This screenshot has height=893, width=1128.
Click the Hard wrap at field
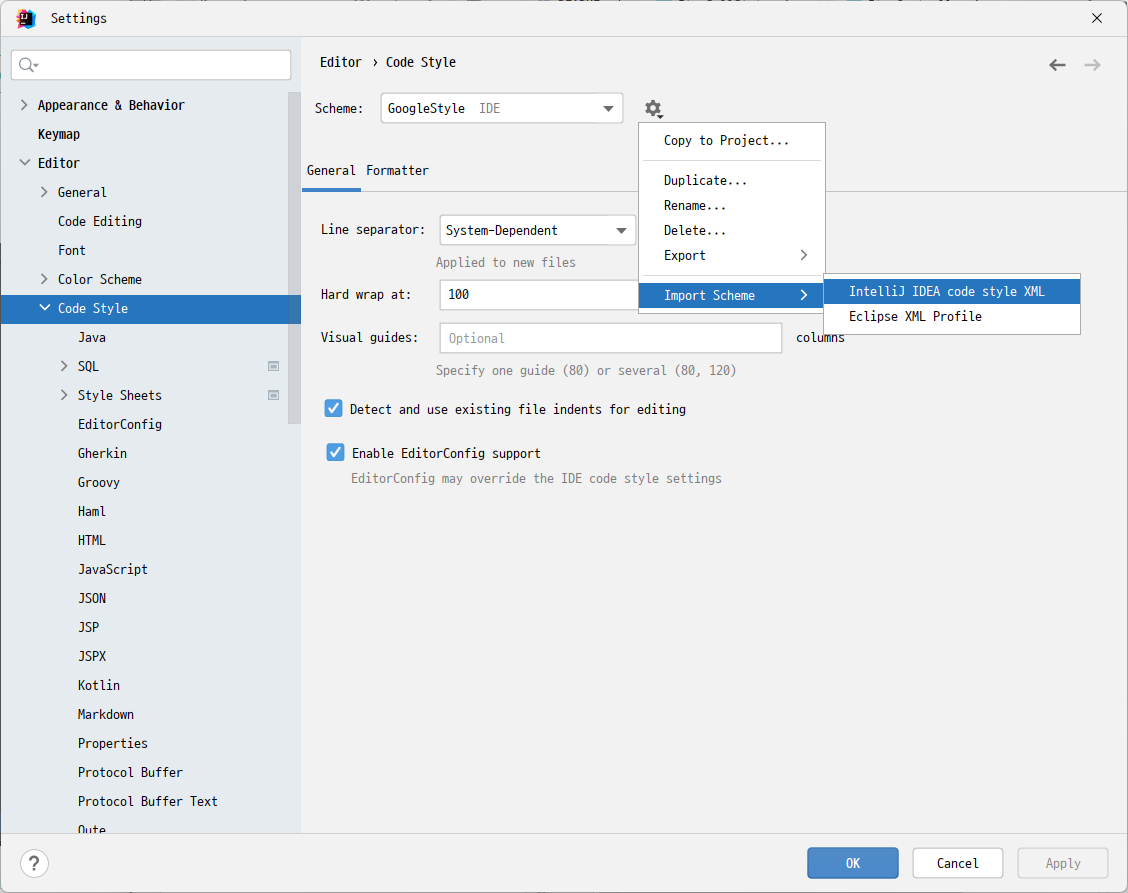pos(539,294)
